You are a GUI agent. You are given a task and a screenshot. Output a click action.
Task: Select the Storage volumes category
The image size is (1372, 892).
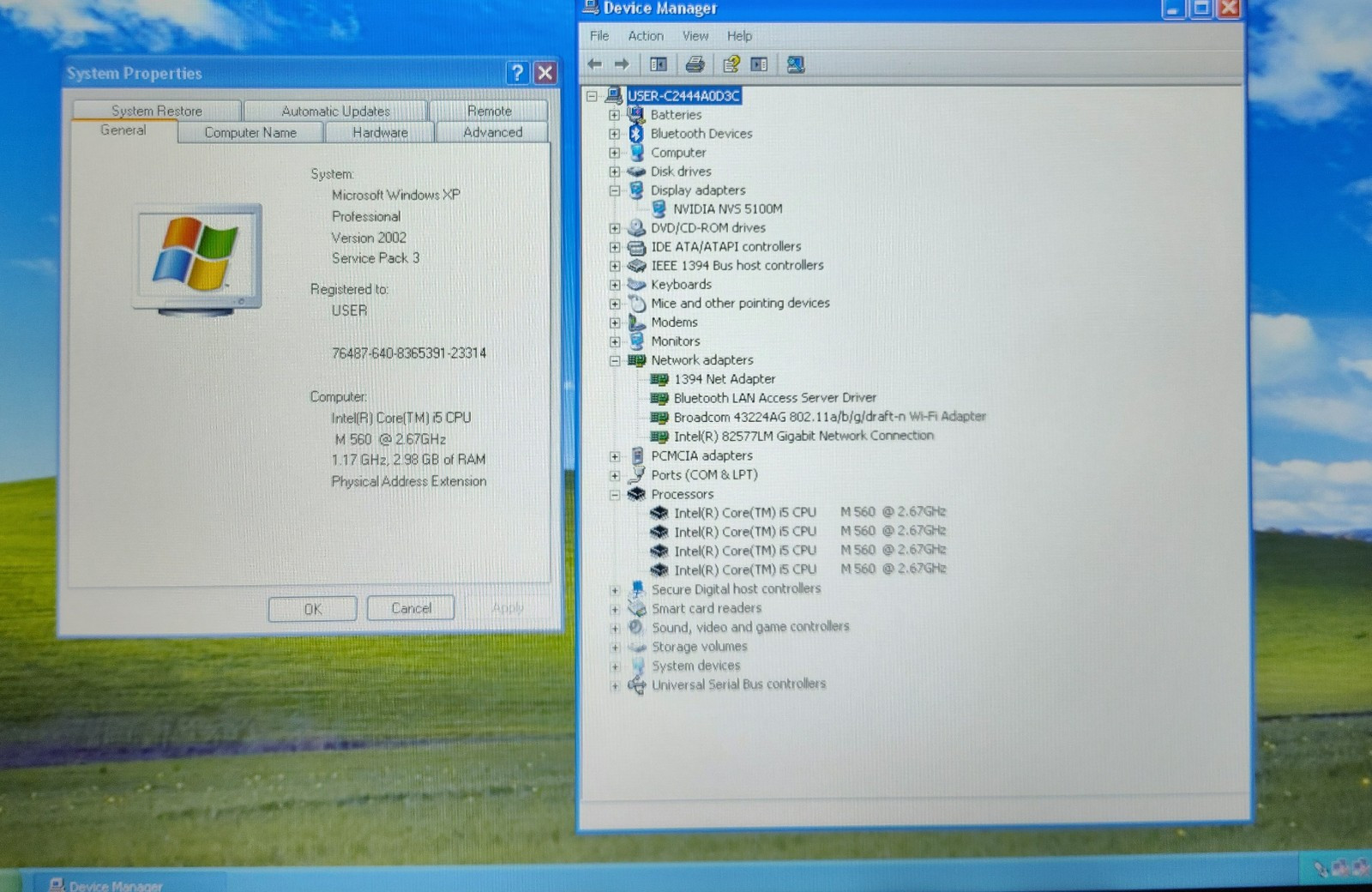(699, 647)
